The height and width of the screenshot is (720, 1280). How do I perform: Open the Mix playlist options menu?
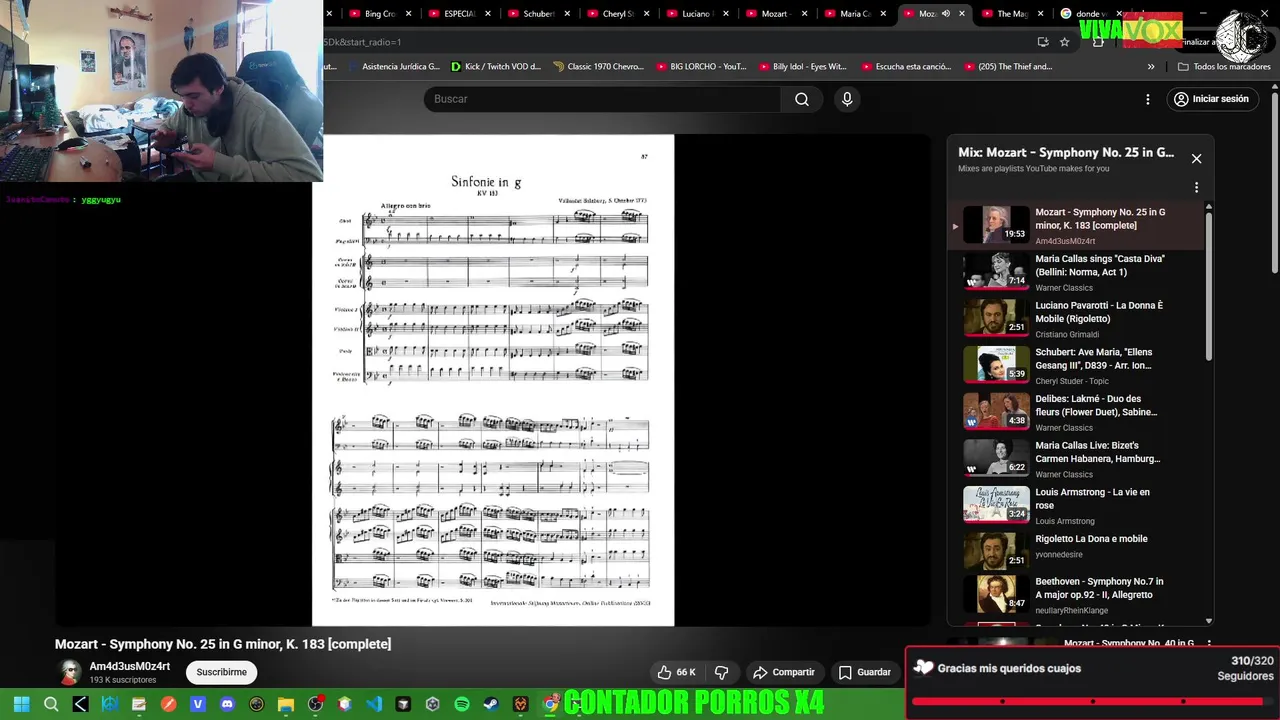coord(1196,187)
